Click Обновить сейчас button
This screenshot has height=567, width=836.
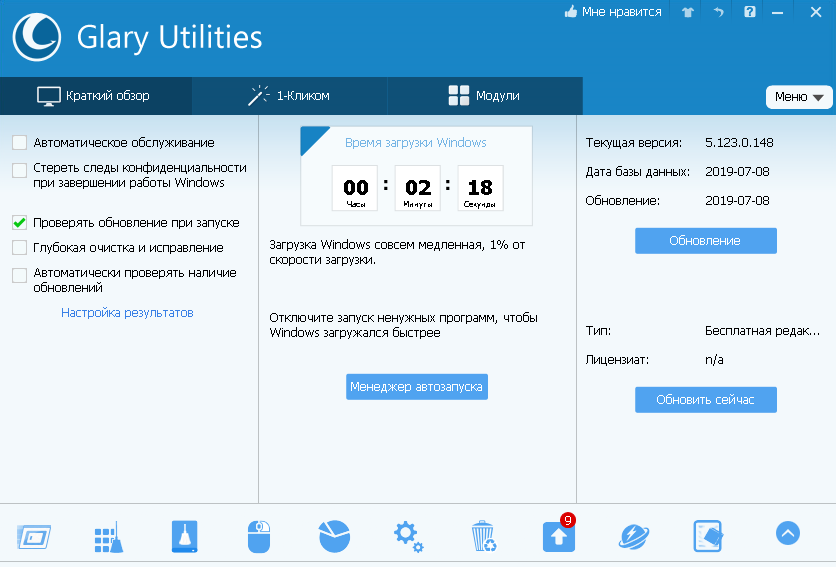pos(706,400)
